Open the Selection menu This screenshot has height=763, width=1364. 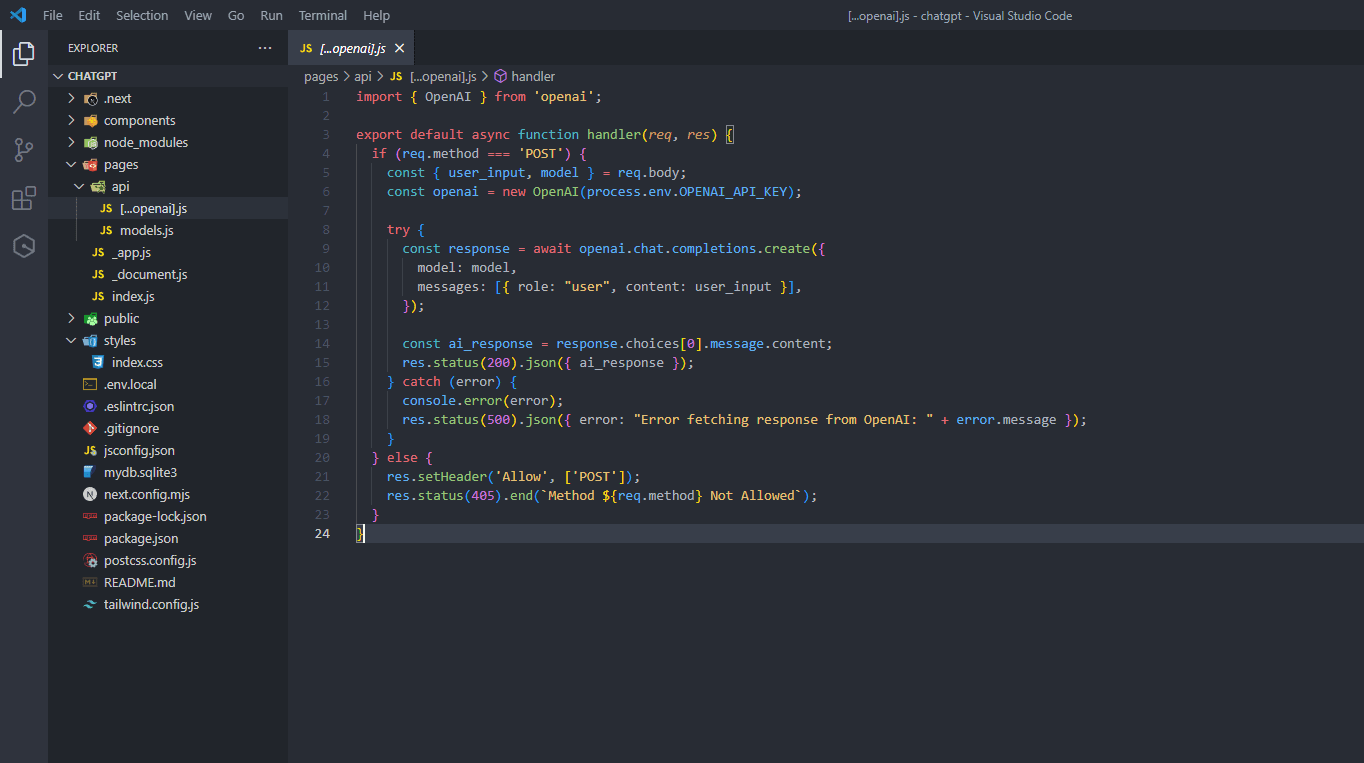tap(142, 15)
